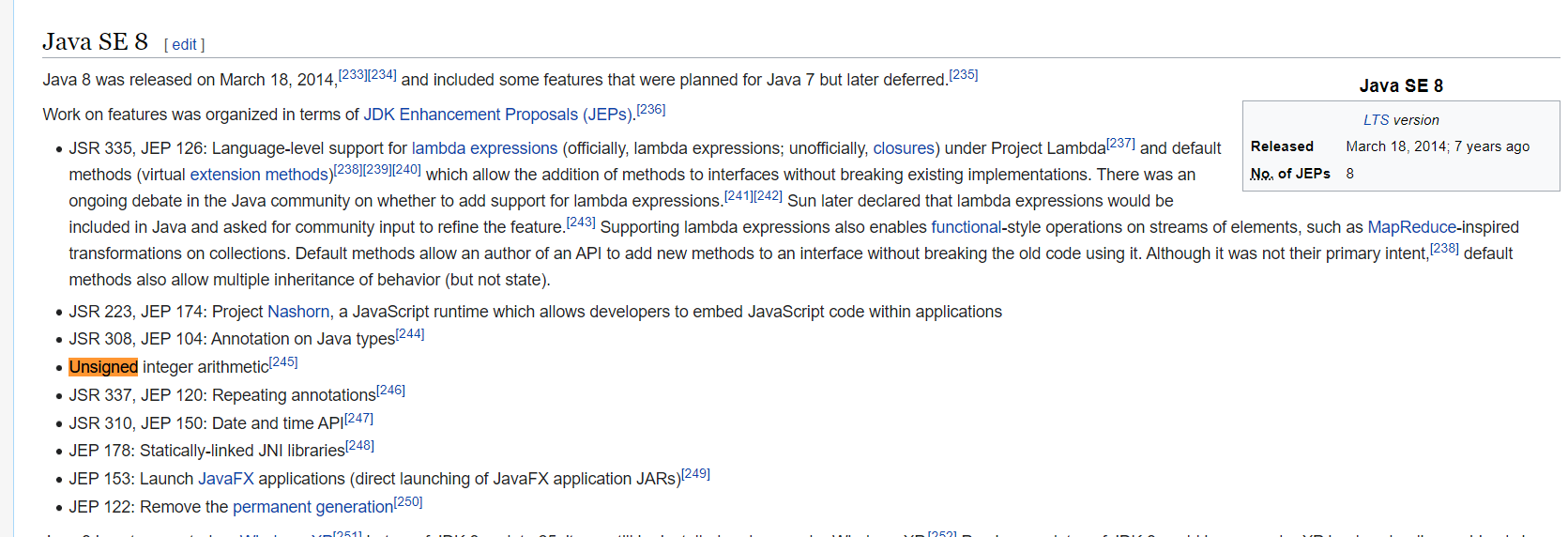Open citation [236] after JEPs
Viewport: 1568px width, 537px height.
[x=651, y=109]
